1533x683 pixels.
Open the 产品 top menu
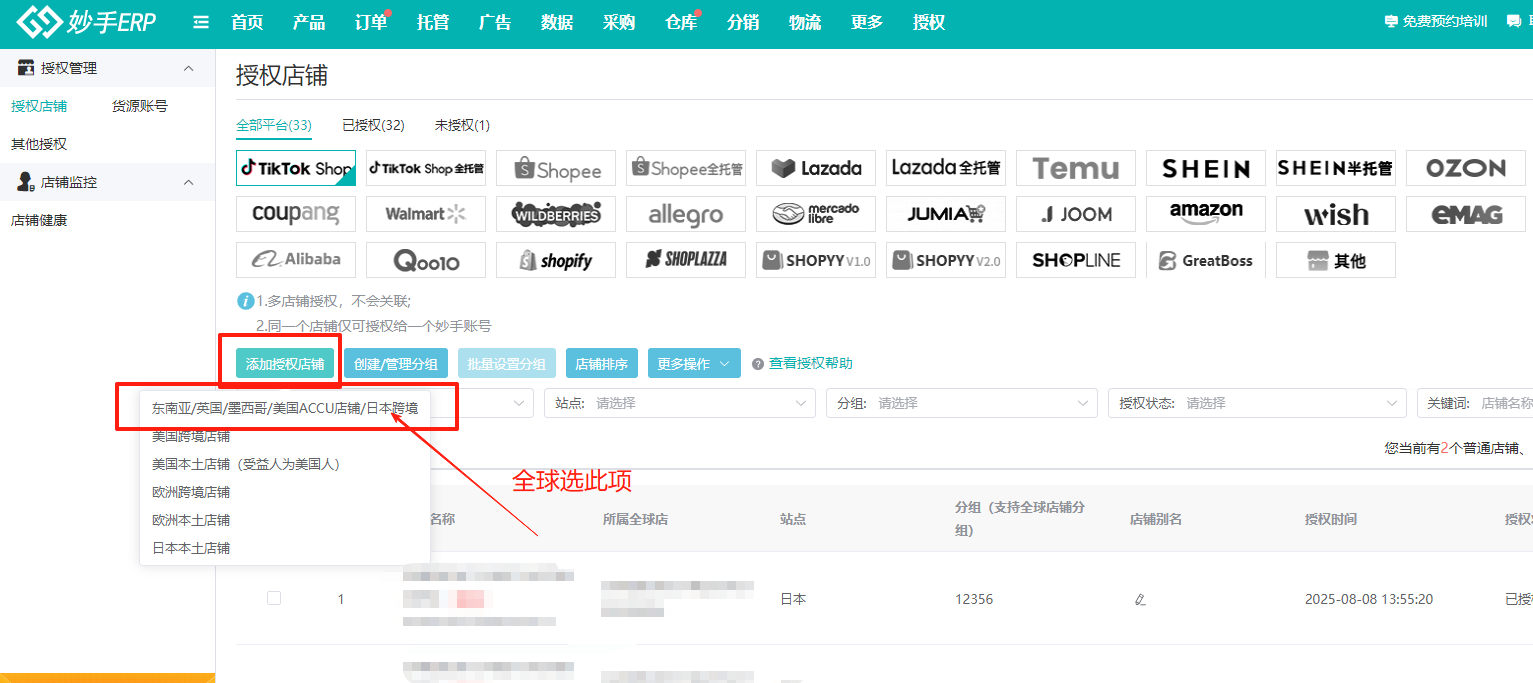(x=309, y=22)
